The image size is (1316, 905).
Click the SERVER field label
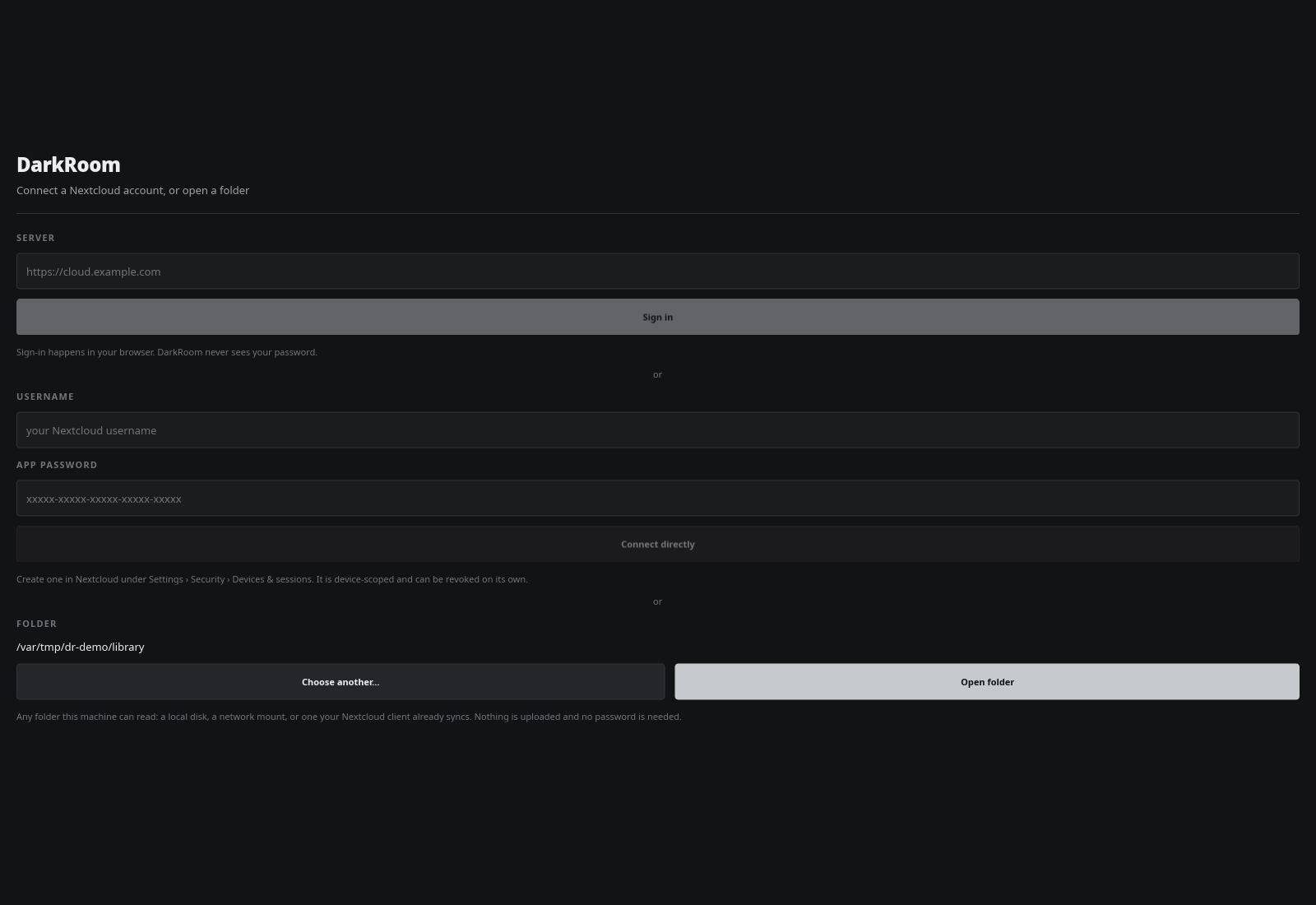tap(35, 238)
